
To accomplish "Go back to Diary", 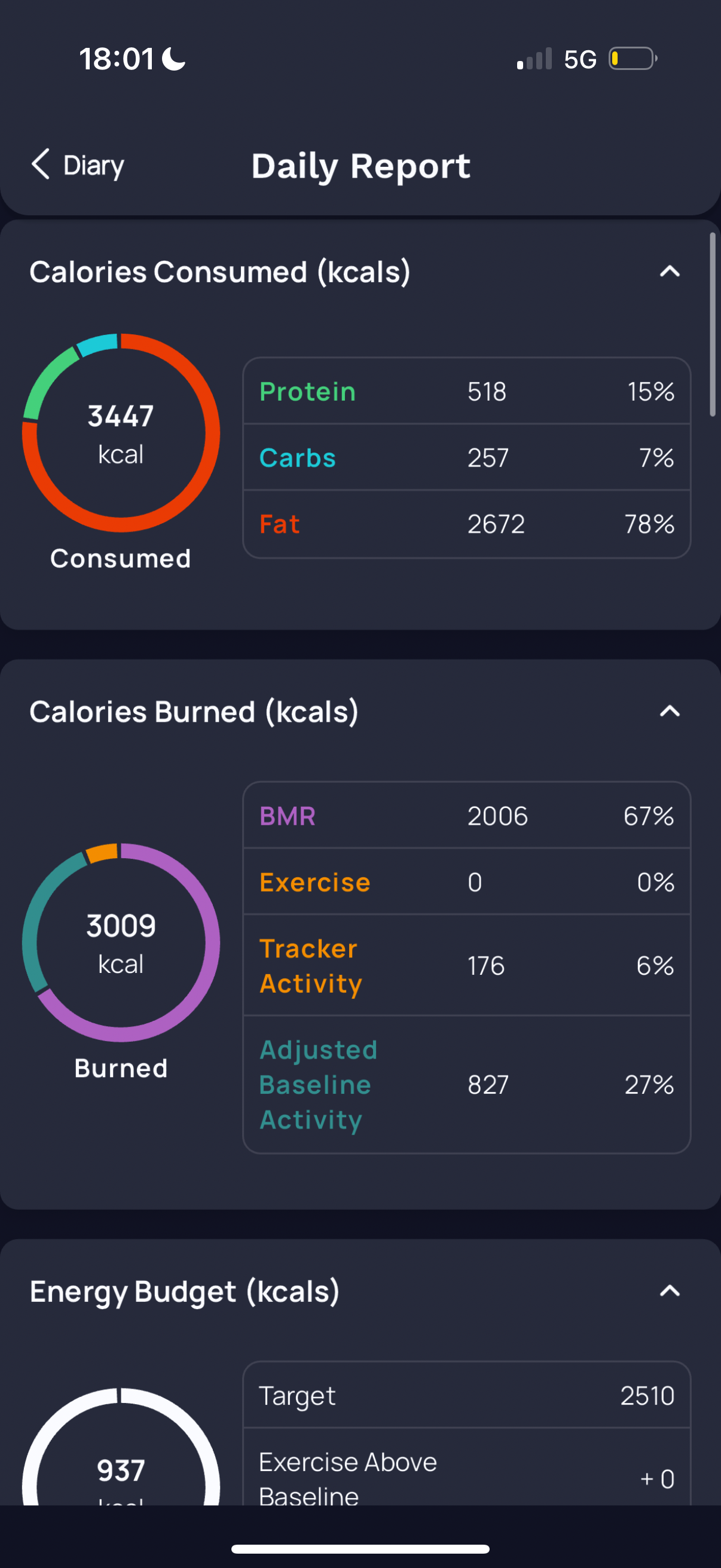I will coord(78,165).
